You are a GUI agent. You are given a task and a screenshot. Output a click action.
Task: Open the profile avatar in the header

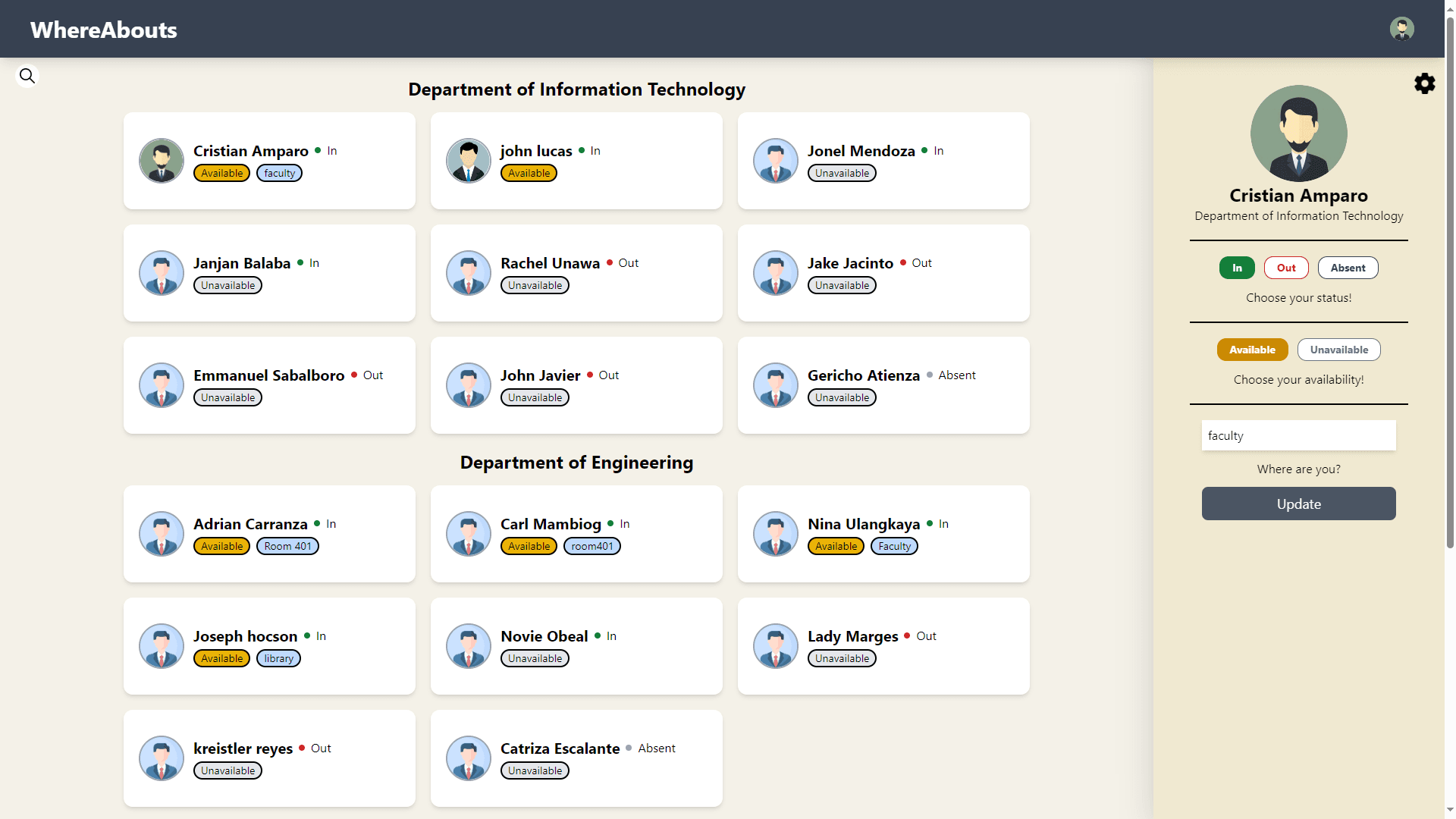1401,29
